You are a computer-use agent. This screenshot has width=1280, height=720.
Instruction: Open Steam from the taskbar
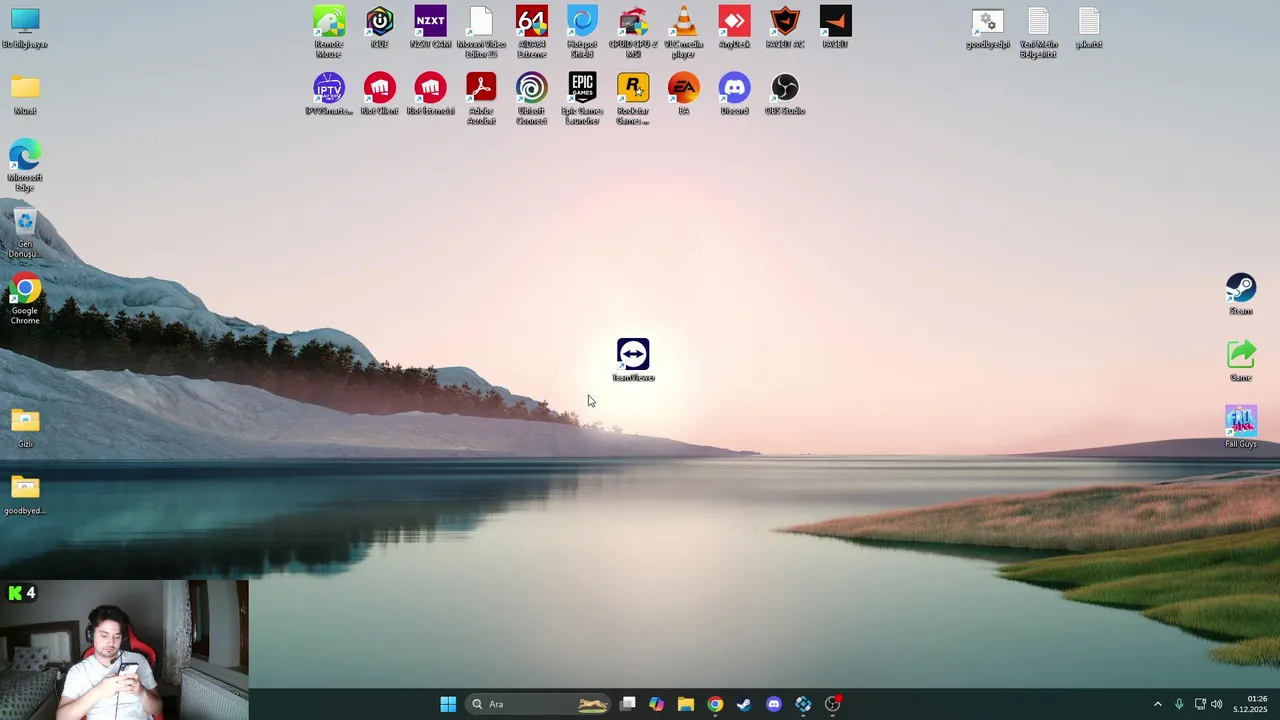744,704
